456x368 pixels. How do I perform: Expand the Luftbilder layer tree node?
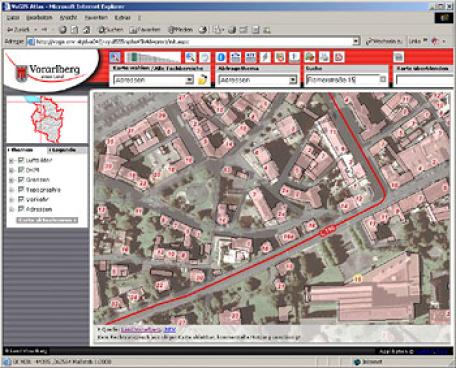click(12, 161)
